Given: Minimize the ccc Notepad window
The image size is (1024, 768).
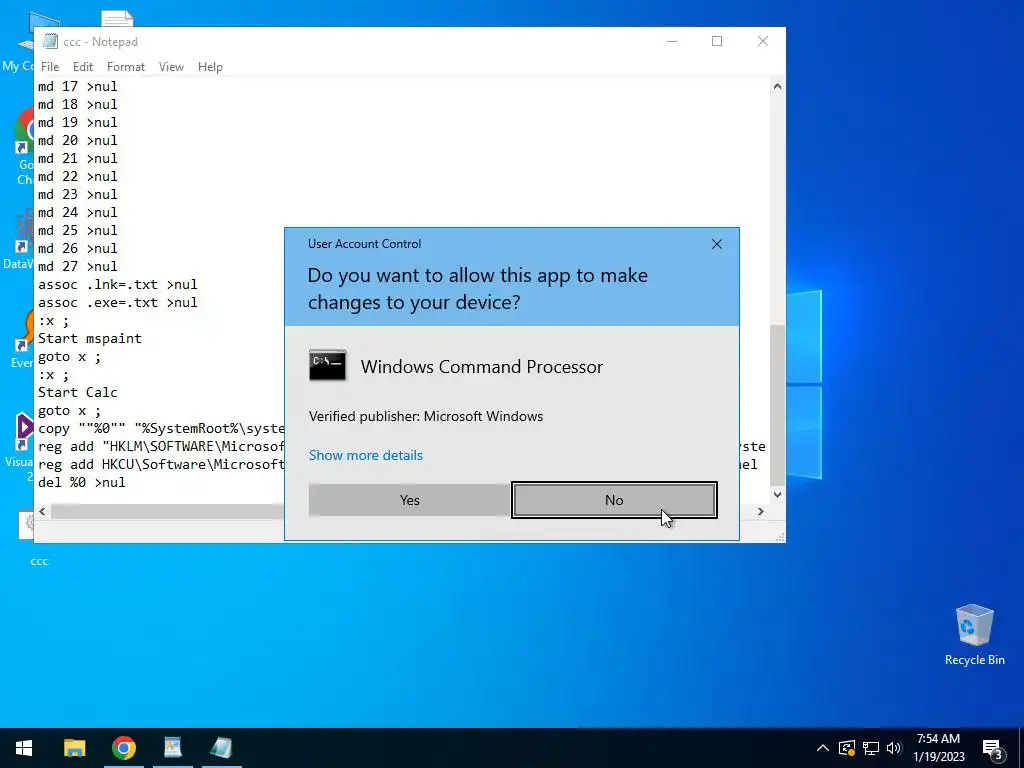Looking at the screenshot, I should point(672,41).
